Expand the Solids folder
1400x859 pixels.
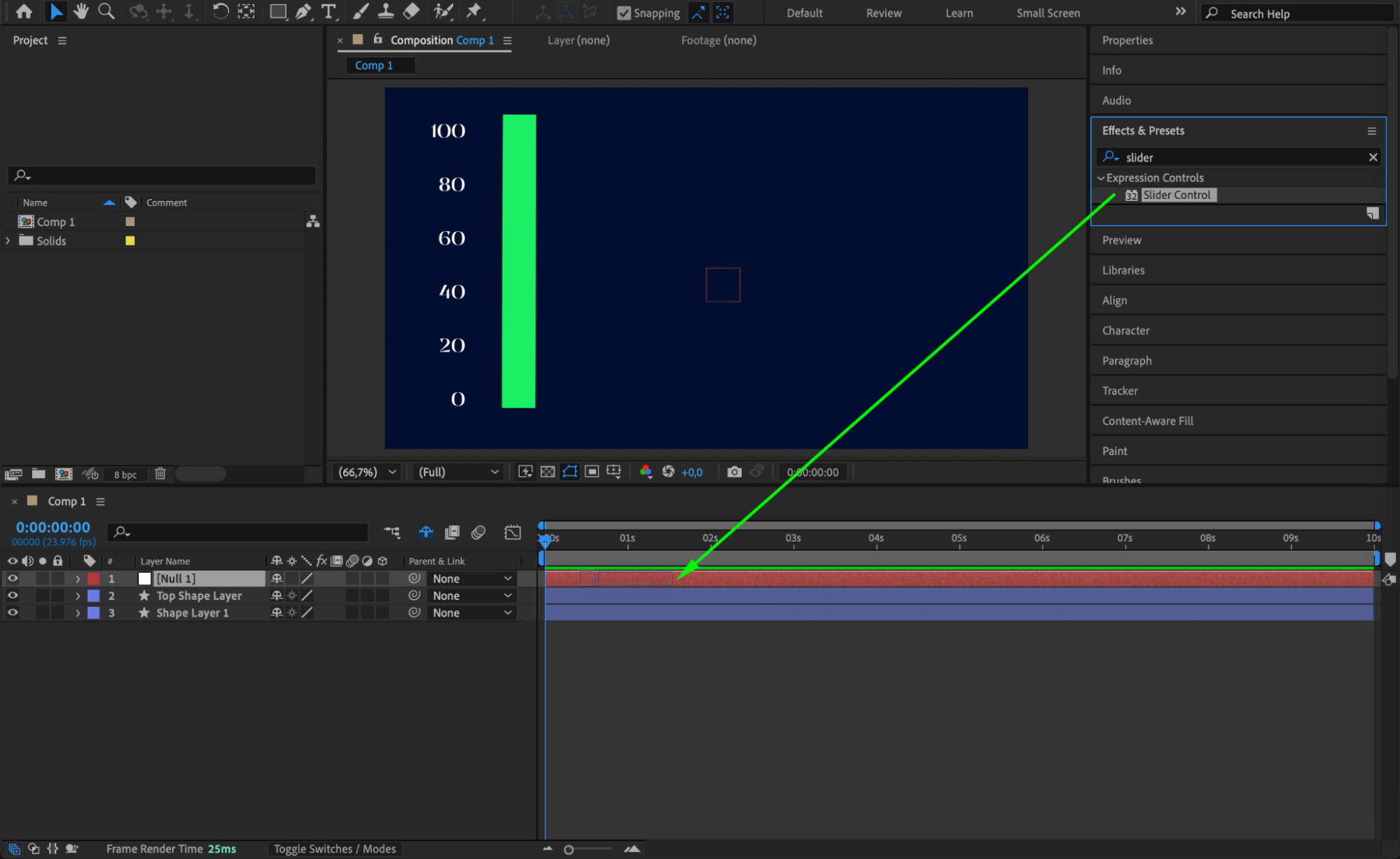point(8,241)
